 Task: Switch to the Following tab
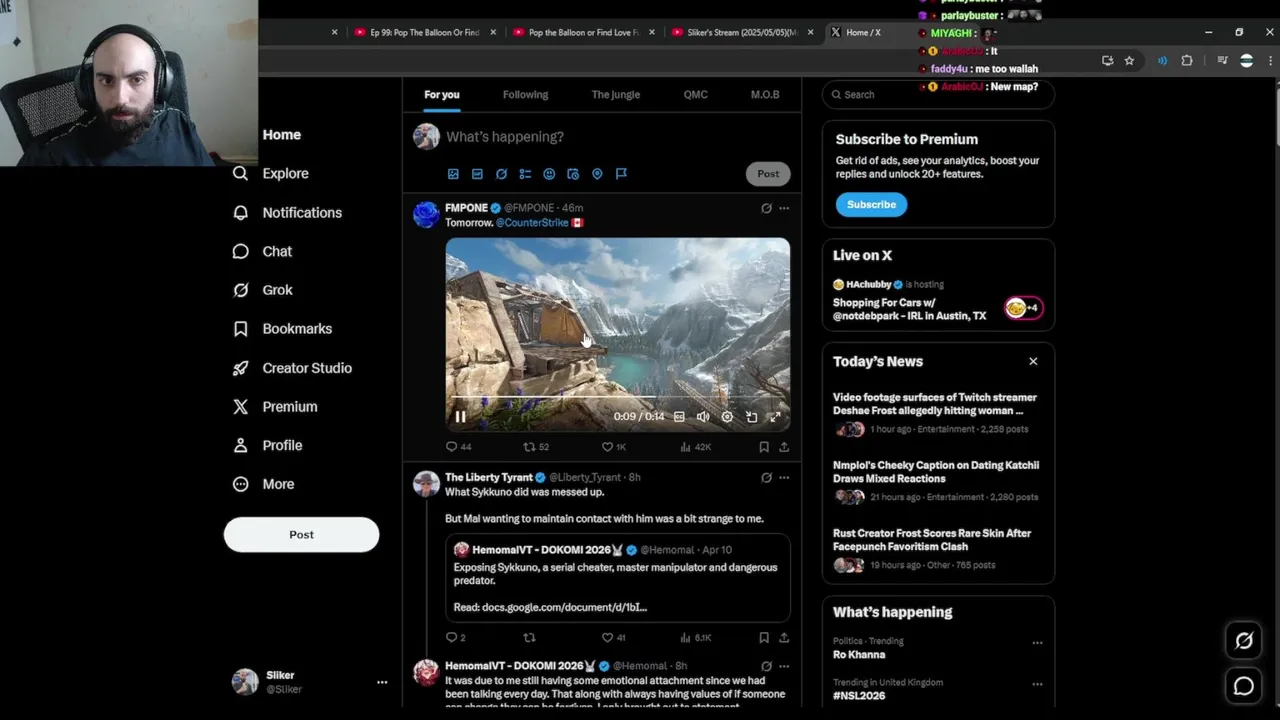point(525,94)
